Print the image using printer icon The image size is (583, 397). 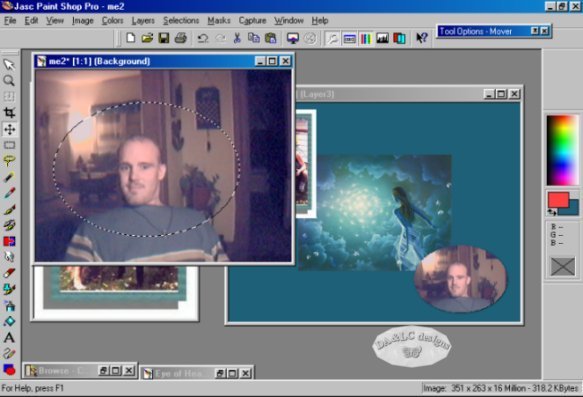pos(181,38)
